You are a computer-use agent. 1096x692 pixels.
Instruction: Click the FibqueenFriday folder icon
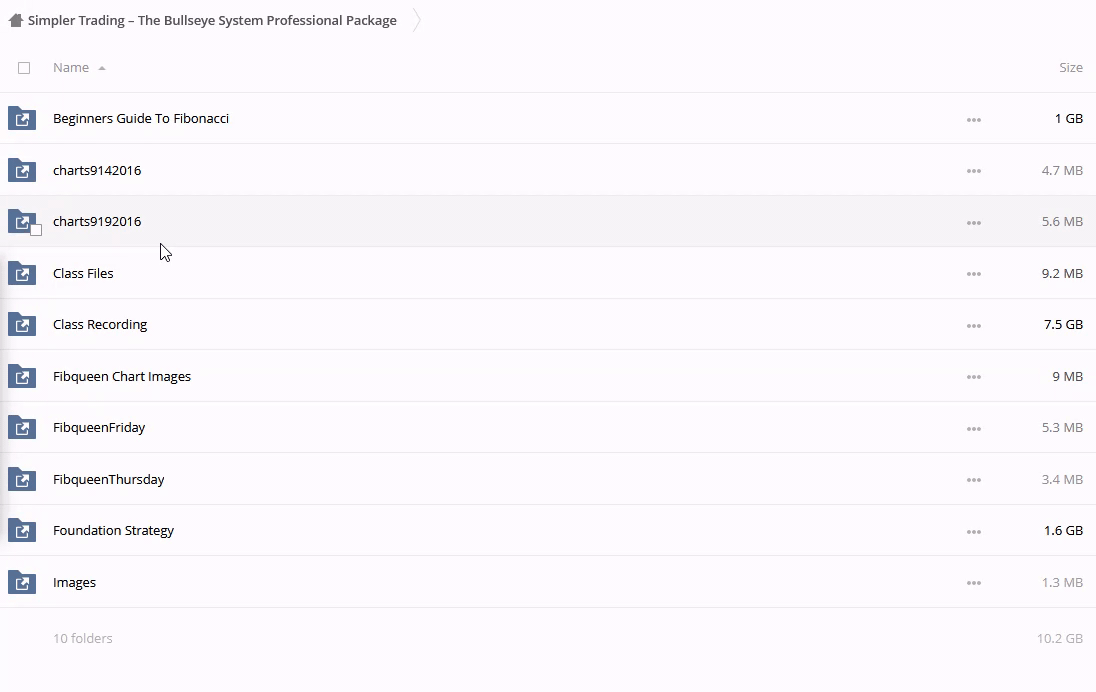coord(22,428)
